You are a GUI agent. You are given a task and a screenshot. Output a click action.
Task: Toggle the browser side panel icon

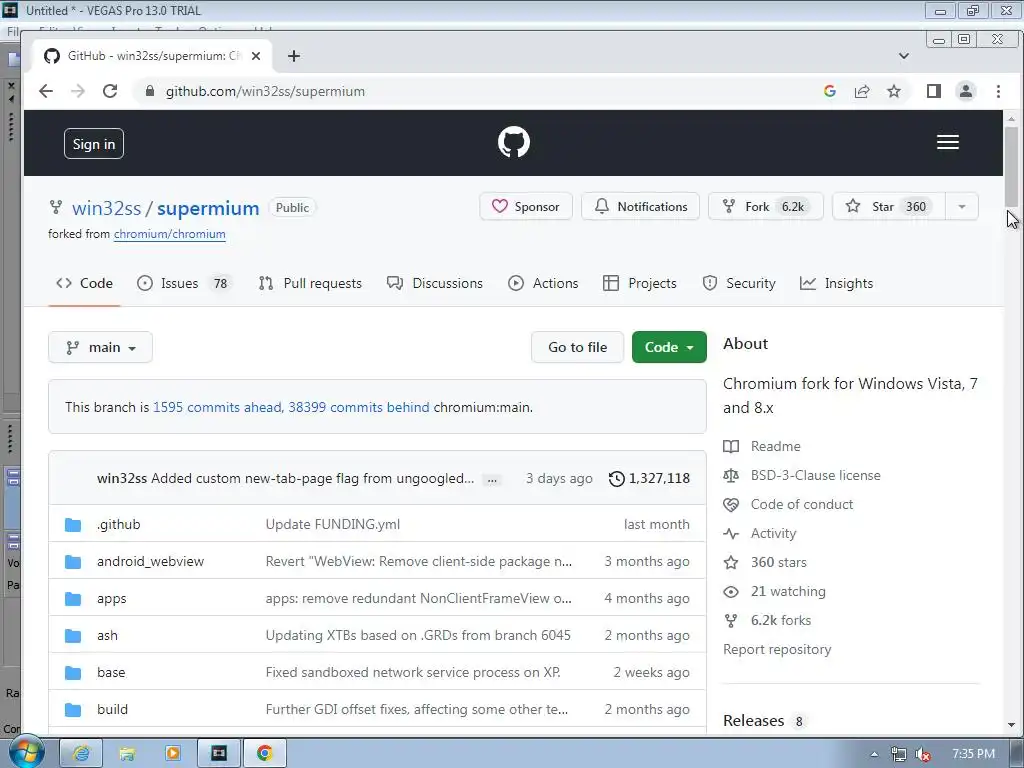coord(934,91)
